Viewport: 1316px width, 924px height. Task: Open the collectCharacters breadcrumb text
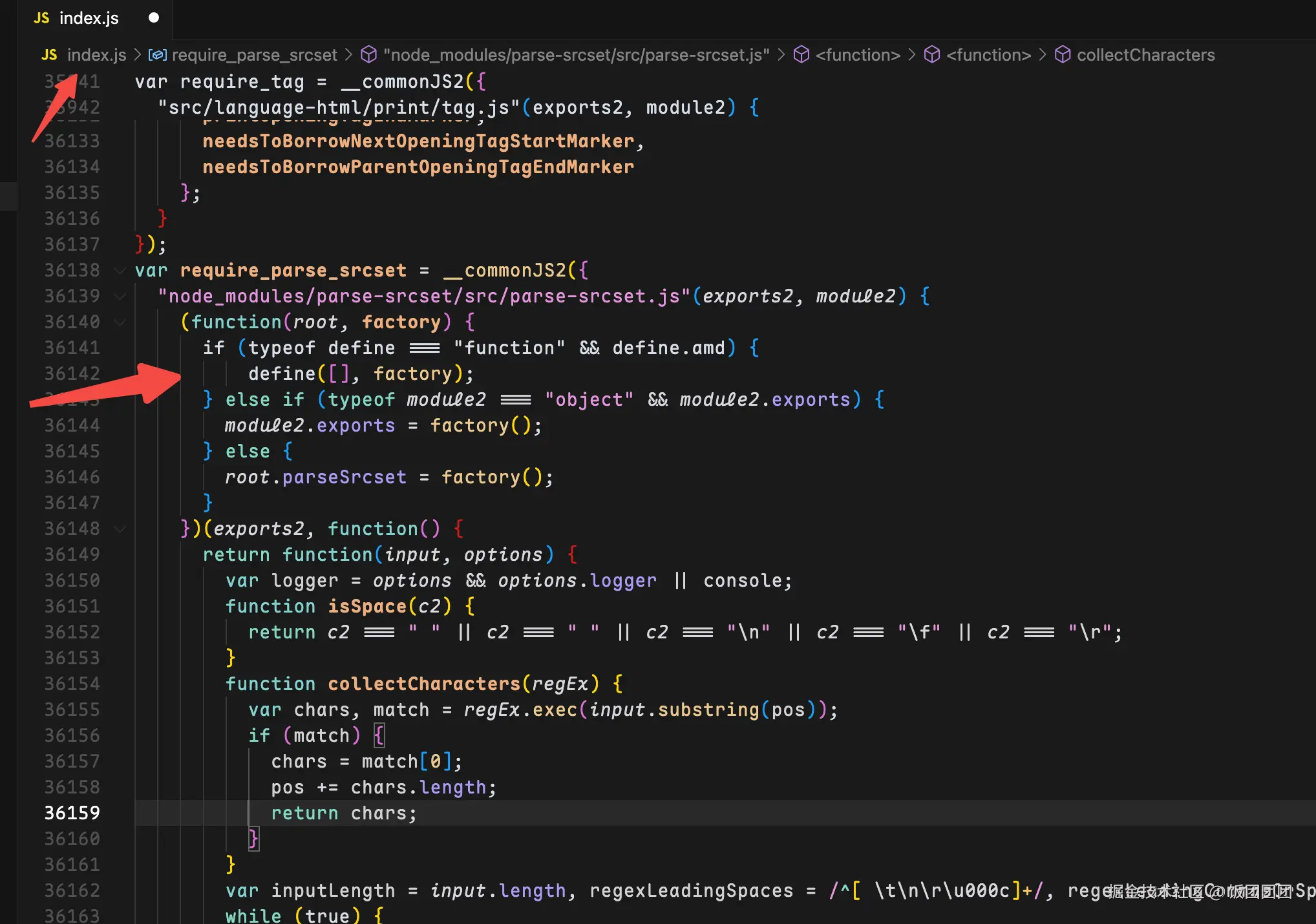(x=1145, y=55)
